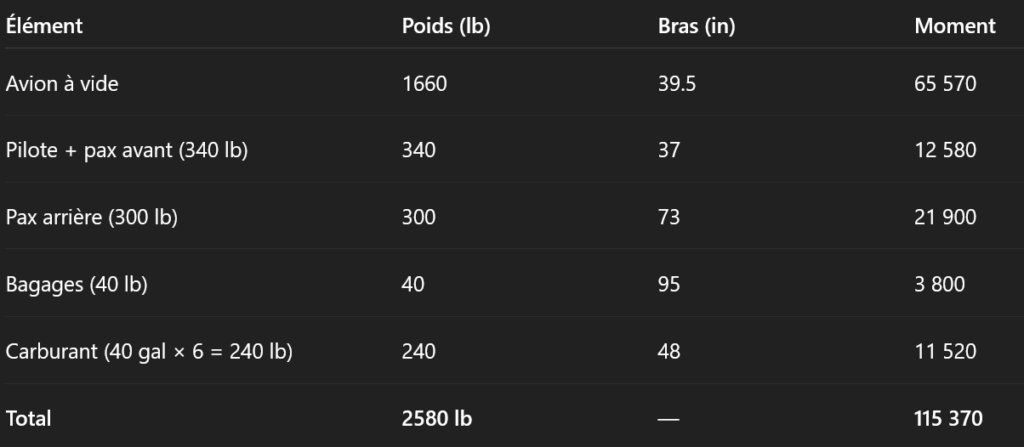The image size is (1024, 447).
Task: Select the Pax arrière (300 lb) label
Action: pos(92,217)
